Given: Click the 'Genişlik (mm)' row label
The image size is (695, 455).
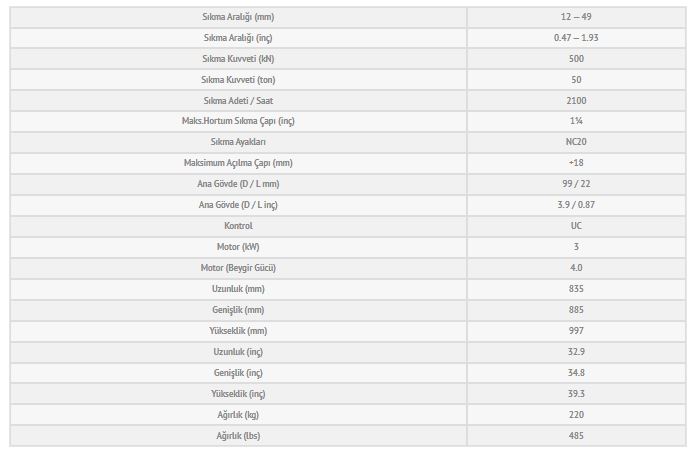Looking at the screenshot, I should (x=238, y=310).
